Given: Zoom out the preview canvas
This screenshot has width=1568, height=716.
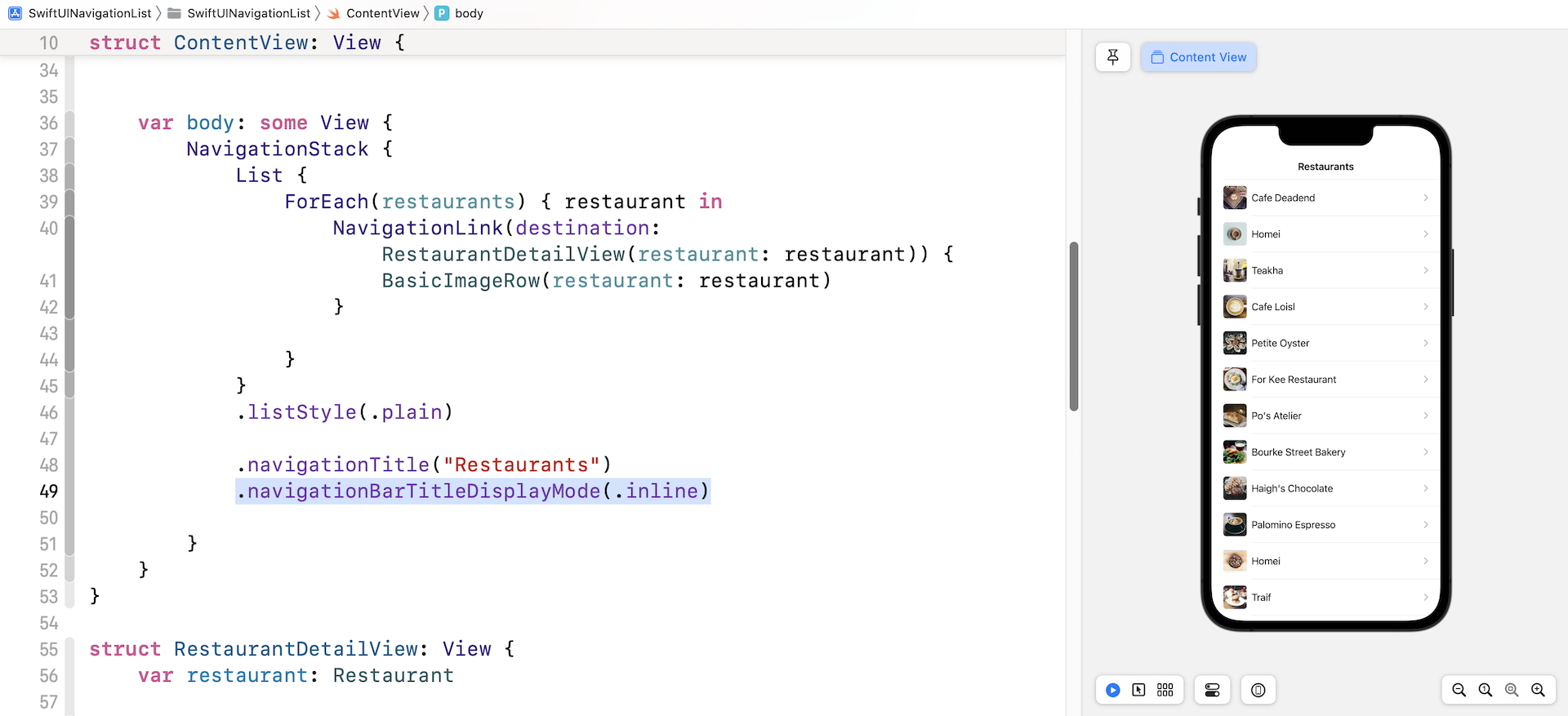Looking at the screenshot, I should pyautogui.click(x=1459, y=690).
